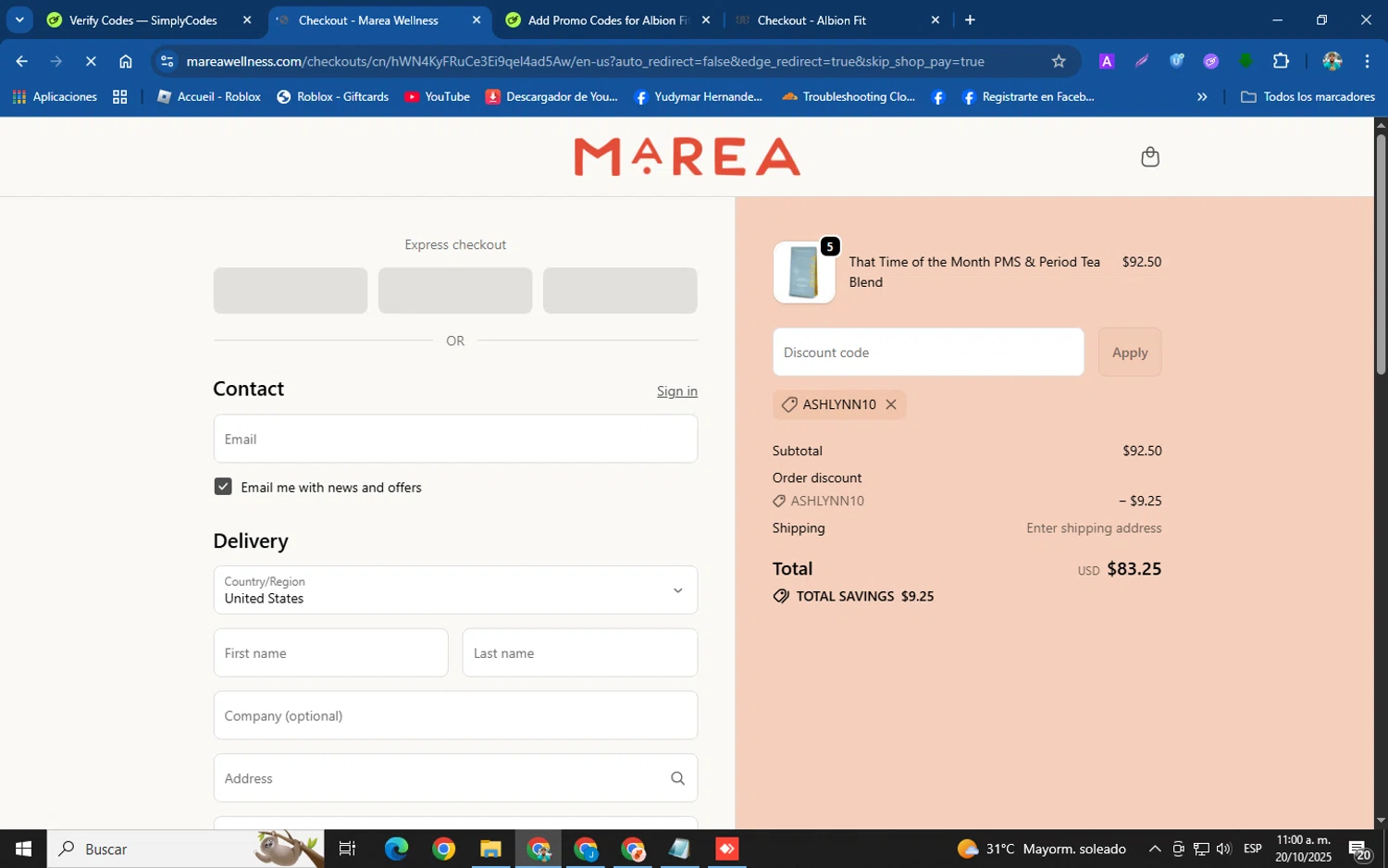1388x868 pixels.
Task: Bookmark this page with the star icon
Action: point(1059,61)
